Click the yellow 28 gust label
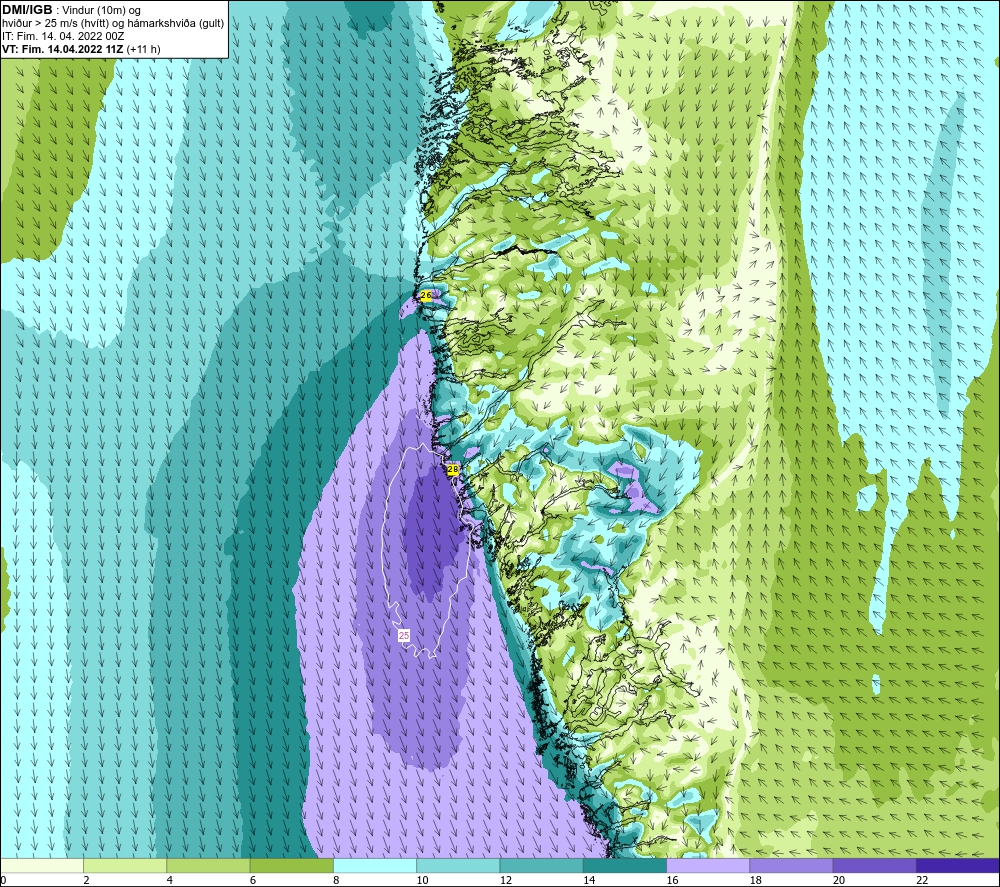The width and height of the screenshot is (1000, 887). click(x=453, y=469)
